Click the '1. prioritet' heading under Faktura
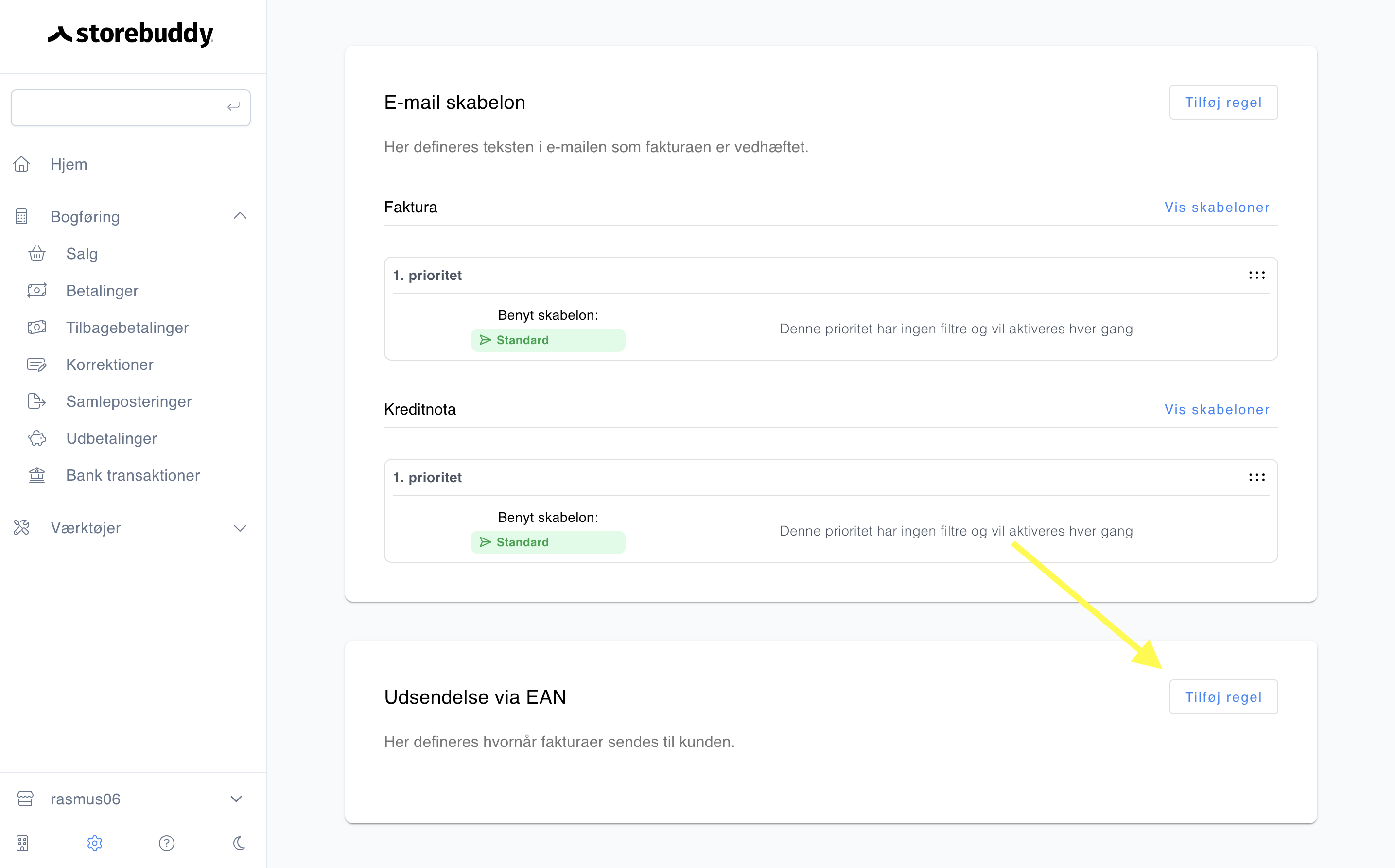This screenshot has width=1395, height=868. [x=427, y=275]
